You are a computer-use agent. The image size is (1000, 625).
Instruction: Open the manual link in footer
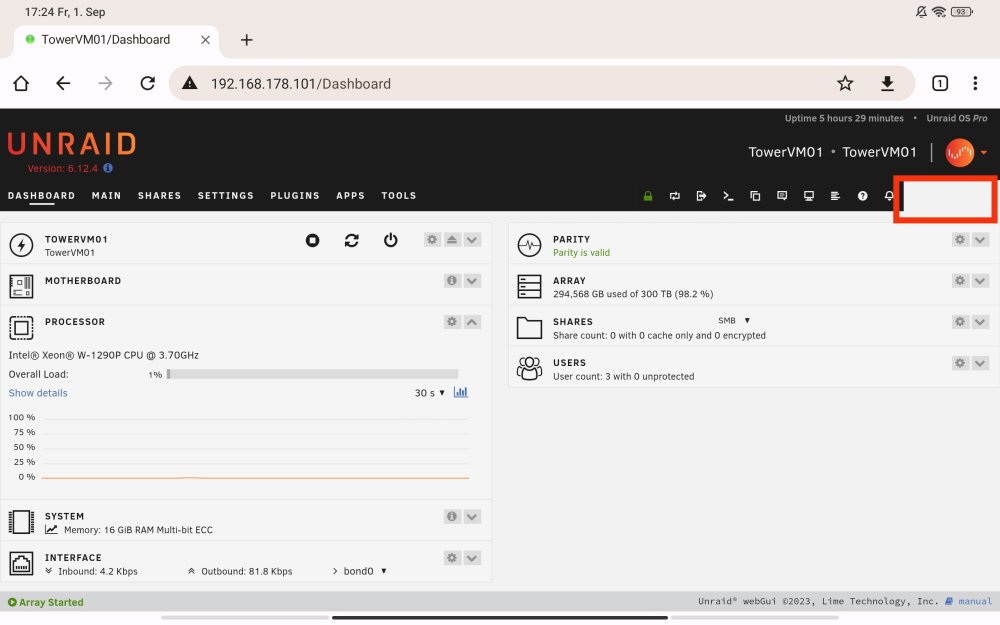pos(974,601)
